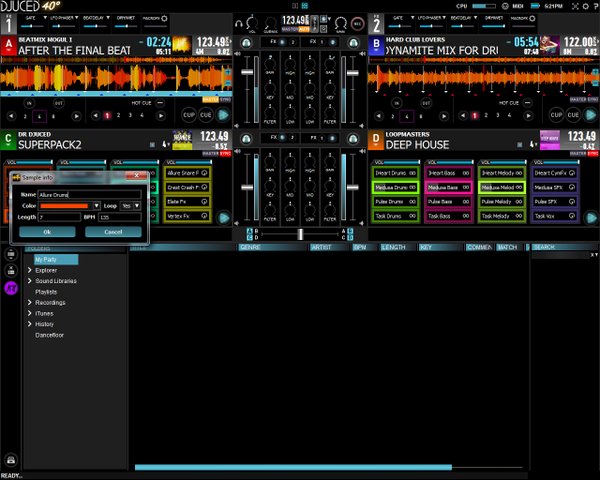600x480 pixels.
Task: Click the REC record button in mixer
Action: pos(355,23)
